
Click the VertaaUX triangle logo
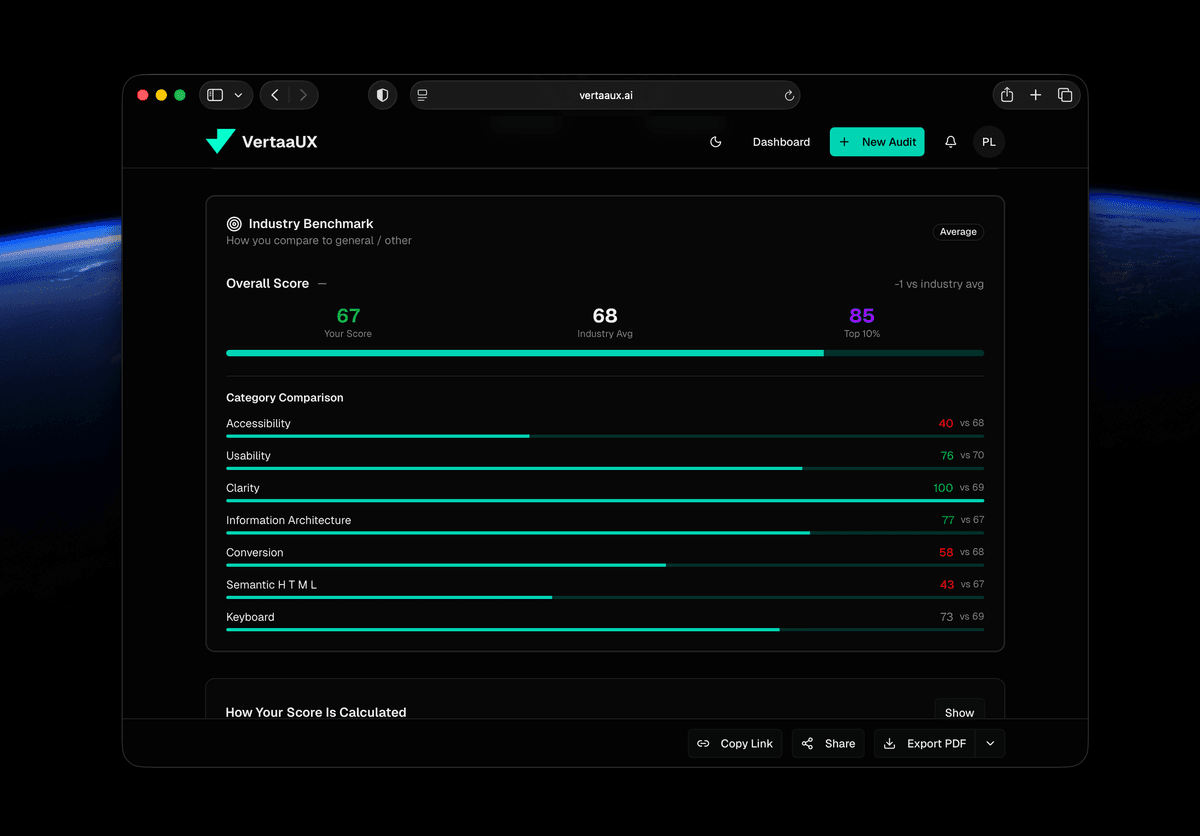pyautogui.click(x=219, y=141)
